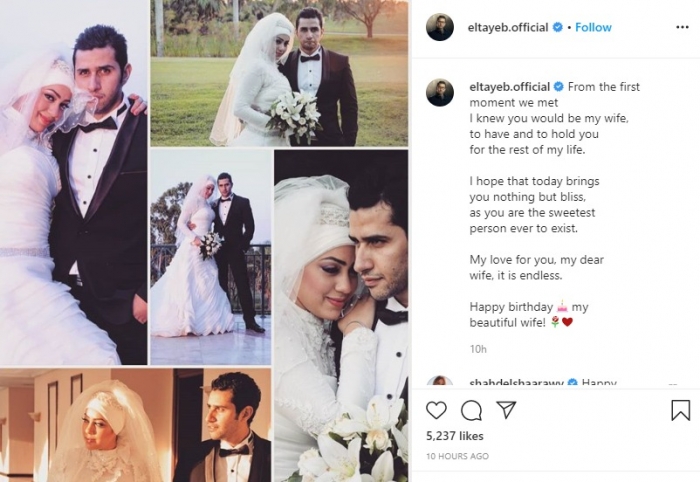Save post using bookmark icon
Image resolution: width=700 pixels, height=482 pixels.
[680, 410]
